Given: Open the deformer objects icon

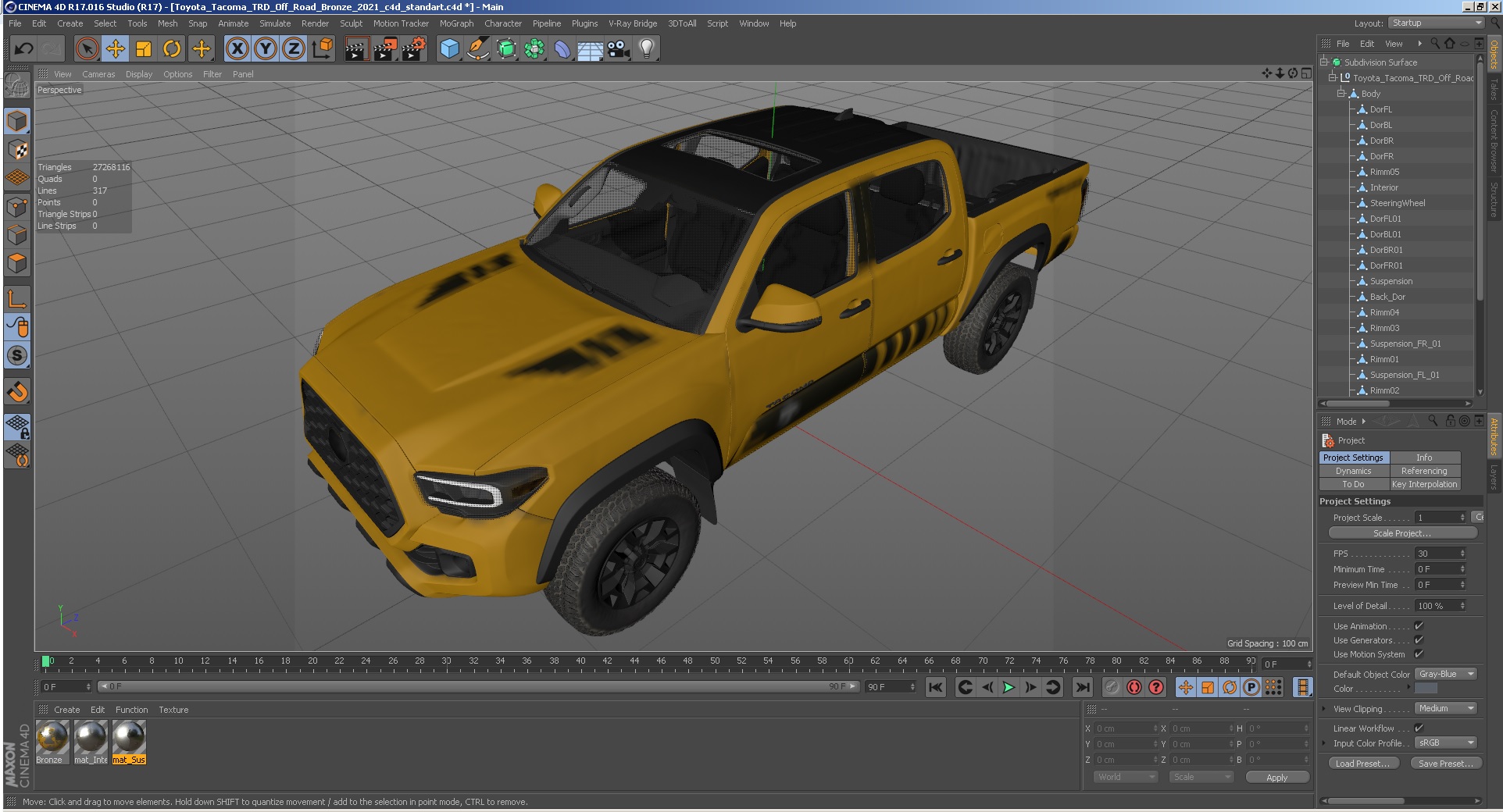Looking at the screenshot, I should point(562,49).
